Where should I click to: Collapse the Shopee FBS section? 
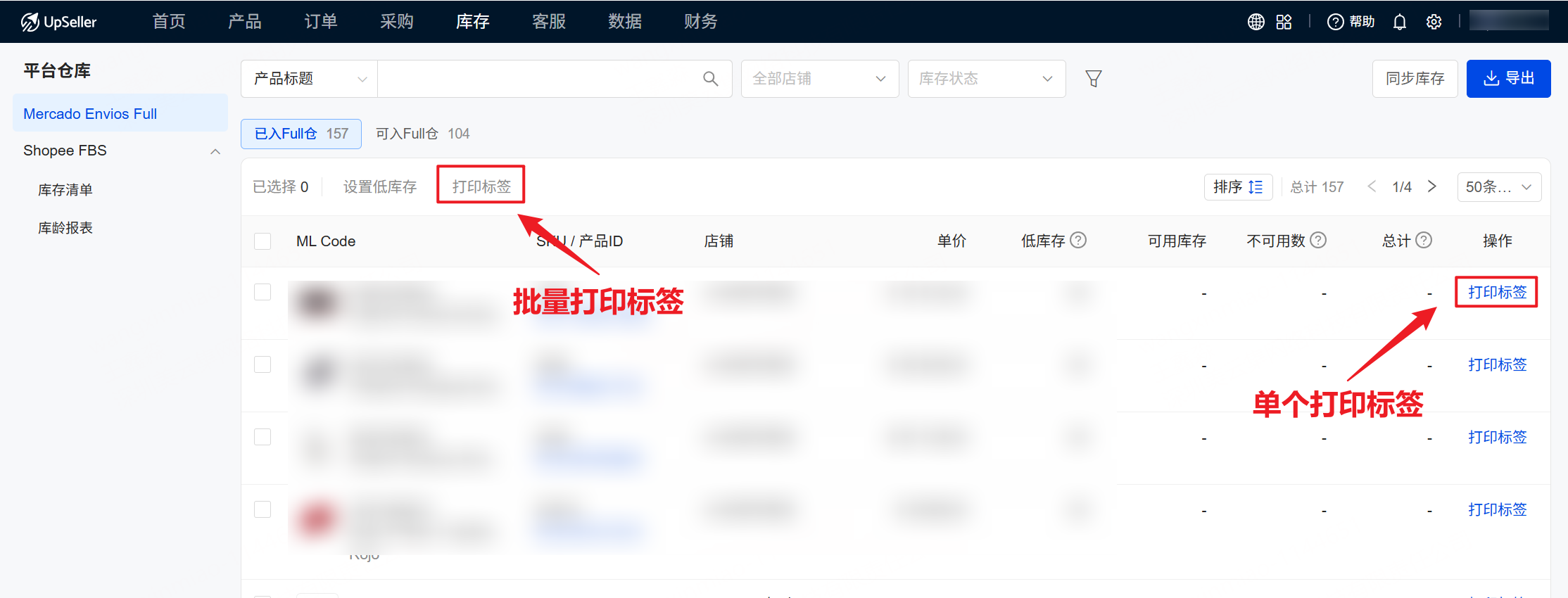tap(215, 151)
